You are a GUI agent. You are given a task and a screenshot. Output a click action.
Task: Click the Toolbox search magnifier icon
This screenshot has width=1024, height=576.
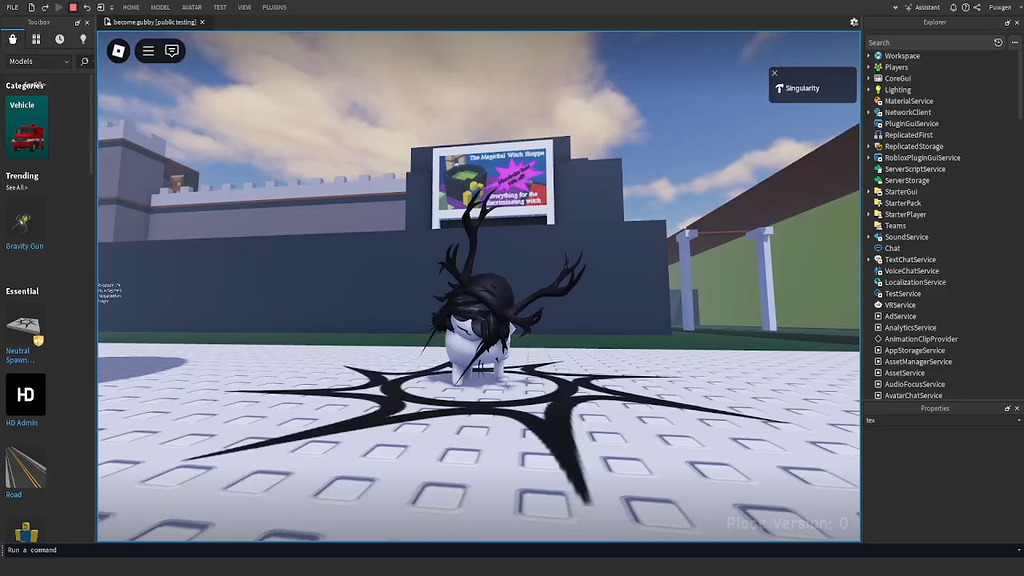(x=84, y=61)
